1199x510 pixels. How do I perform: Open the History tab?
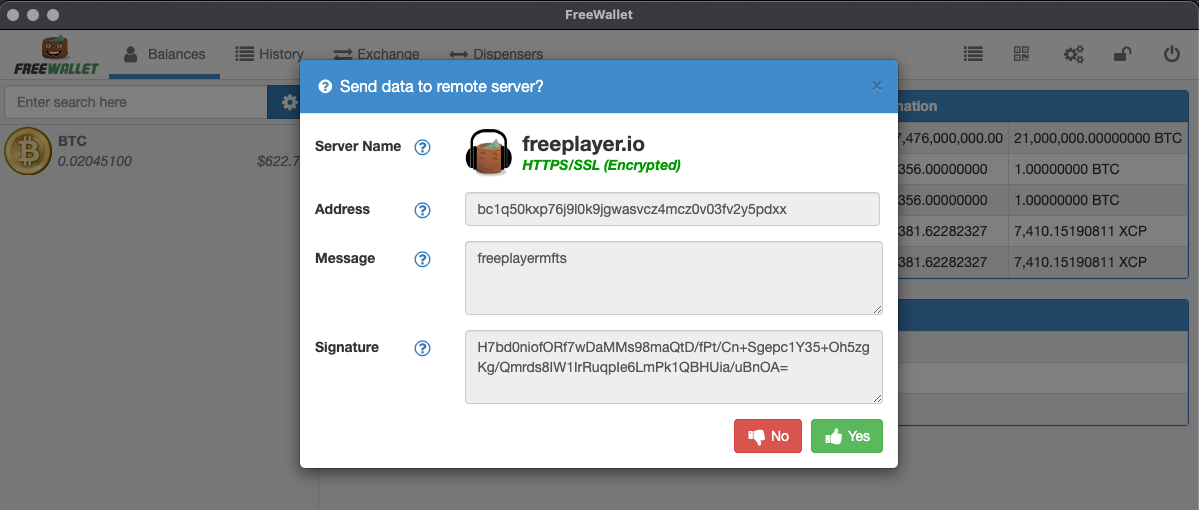point(269,54)
